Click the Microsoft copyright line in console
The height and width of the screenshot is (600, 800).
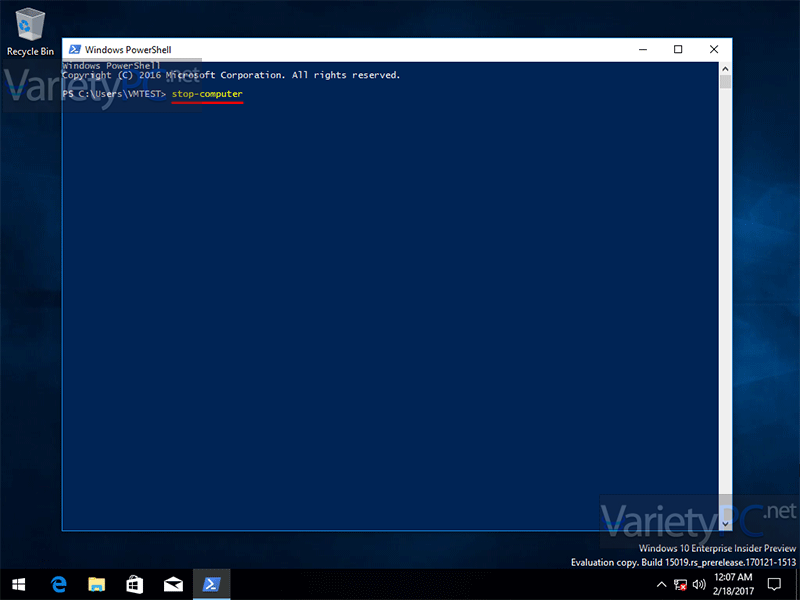(x=231, y=75)
